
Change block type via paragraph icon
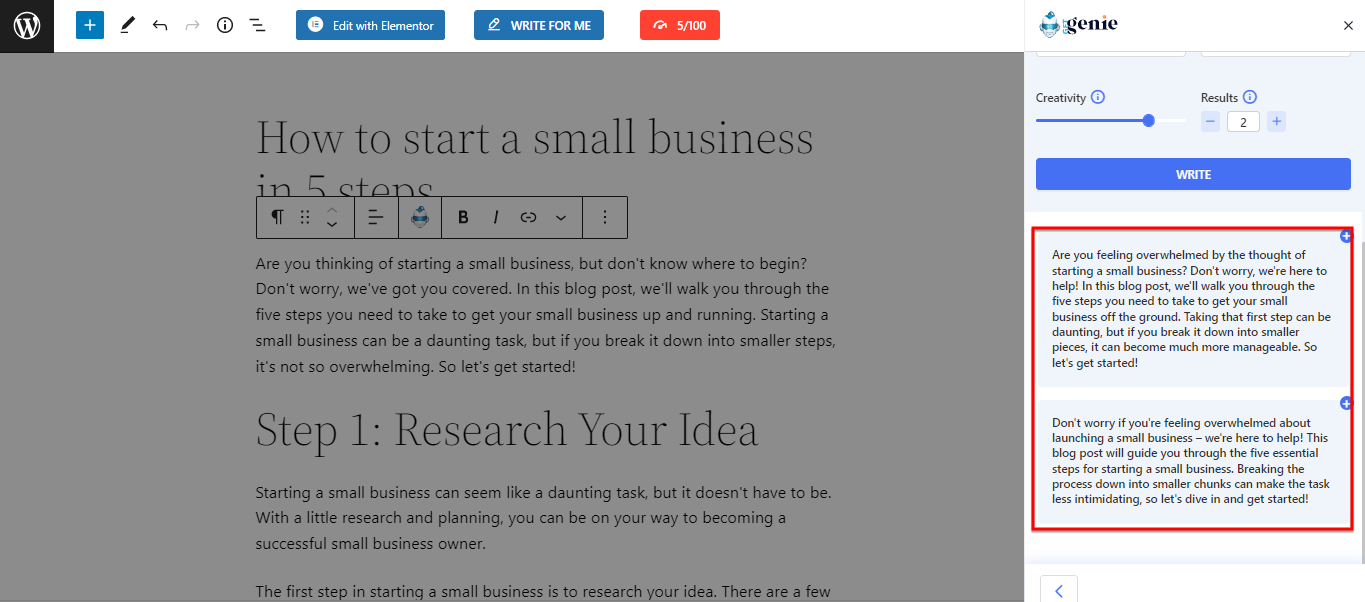tap(277, 217)
